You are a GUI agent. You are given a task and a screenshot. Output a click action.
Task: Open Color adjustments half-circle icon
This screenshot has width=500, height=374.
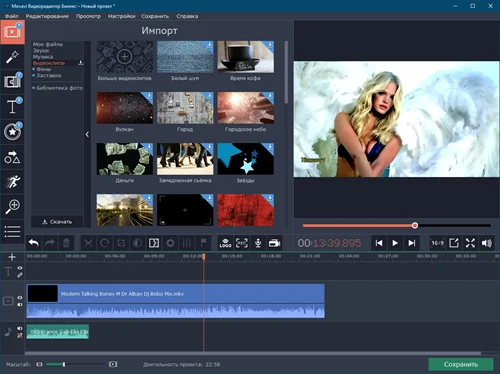click(137, 243)
